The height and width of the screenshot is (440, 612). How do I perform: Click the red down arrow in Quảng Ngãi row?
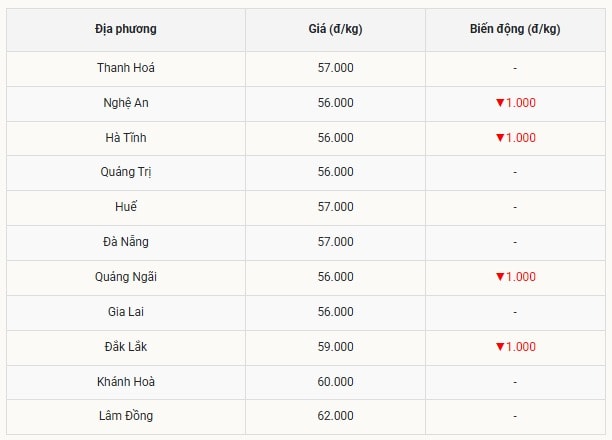point(500,277)
